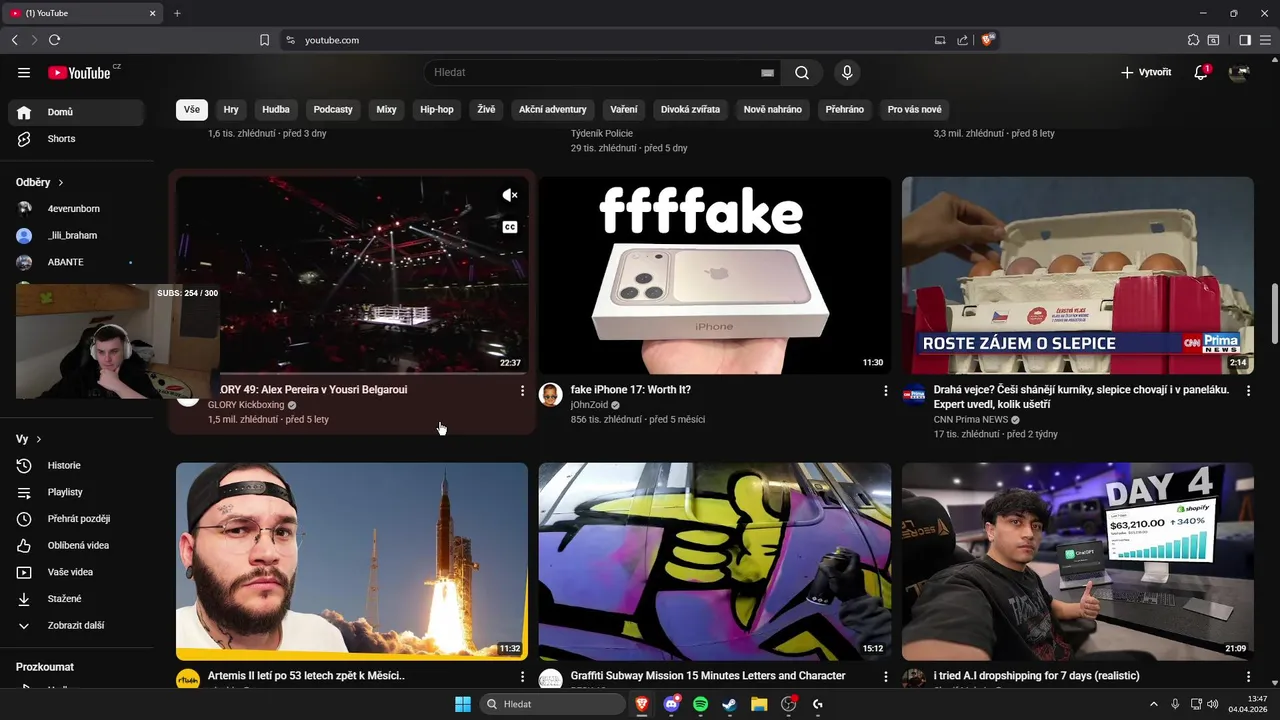
Task: Bookmark the page via address bar icon
Action: tap(264, 40)
